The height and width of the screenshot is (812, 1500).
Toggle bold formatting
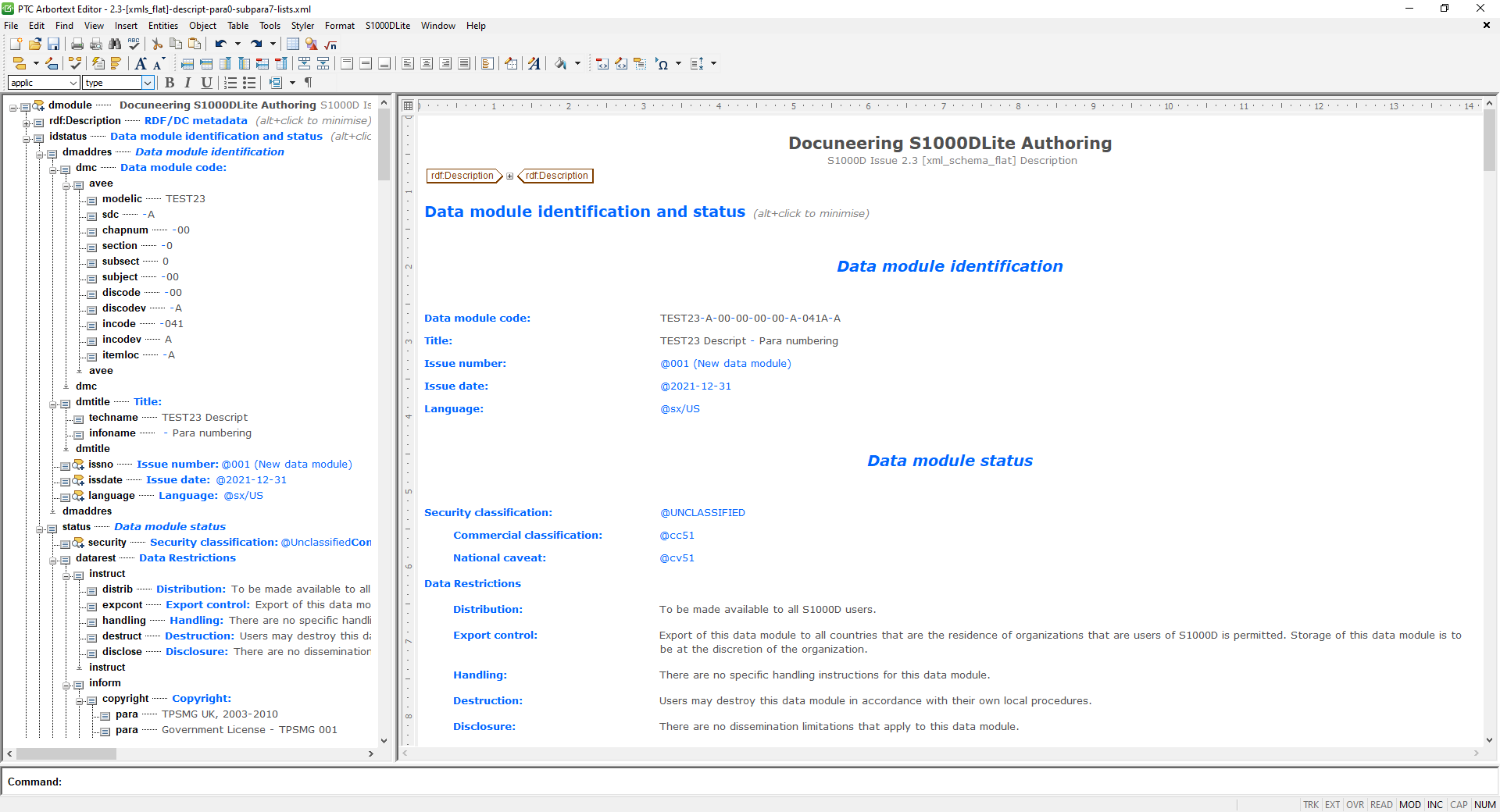(x=170, y=83)
